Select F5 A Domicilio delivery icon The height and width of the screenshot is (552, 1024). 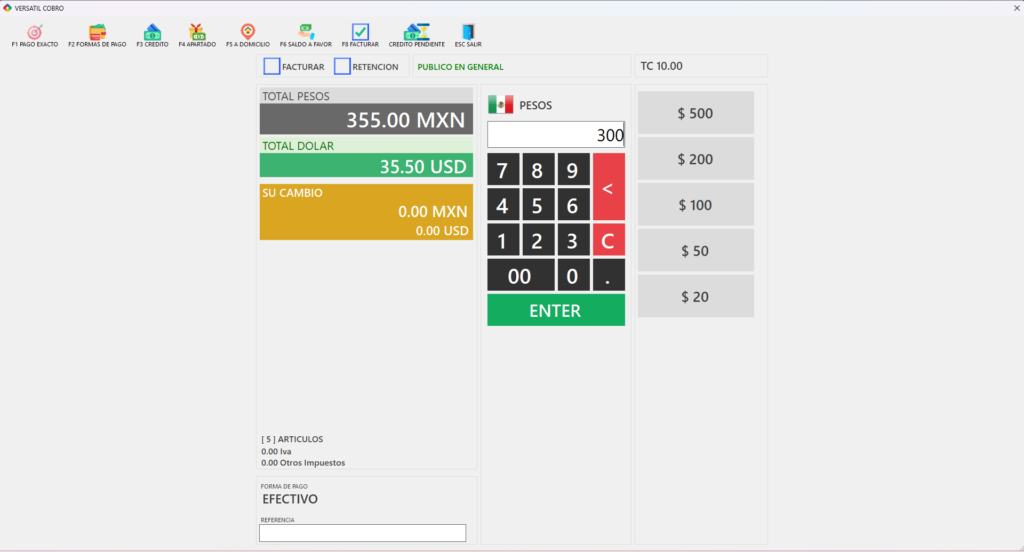click(x=248, y=32)
